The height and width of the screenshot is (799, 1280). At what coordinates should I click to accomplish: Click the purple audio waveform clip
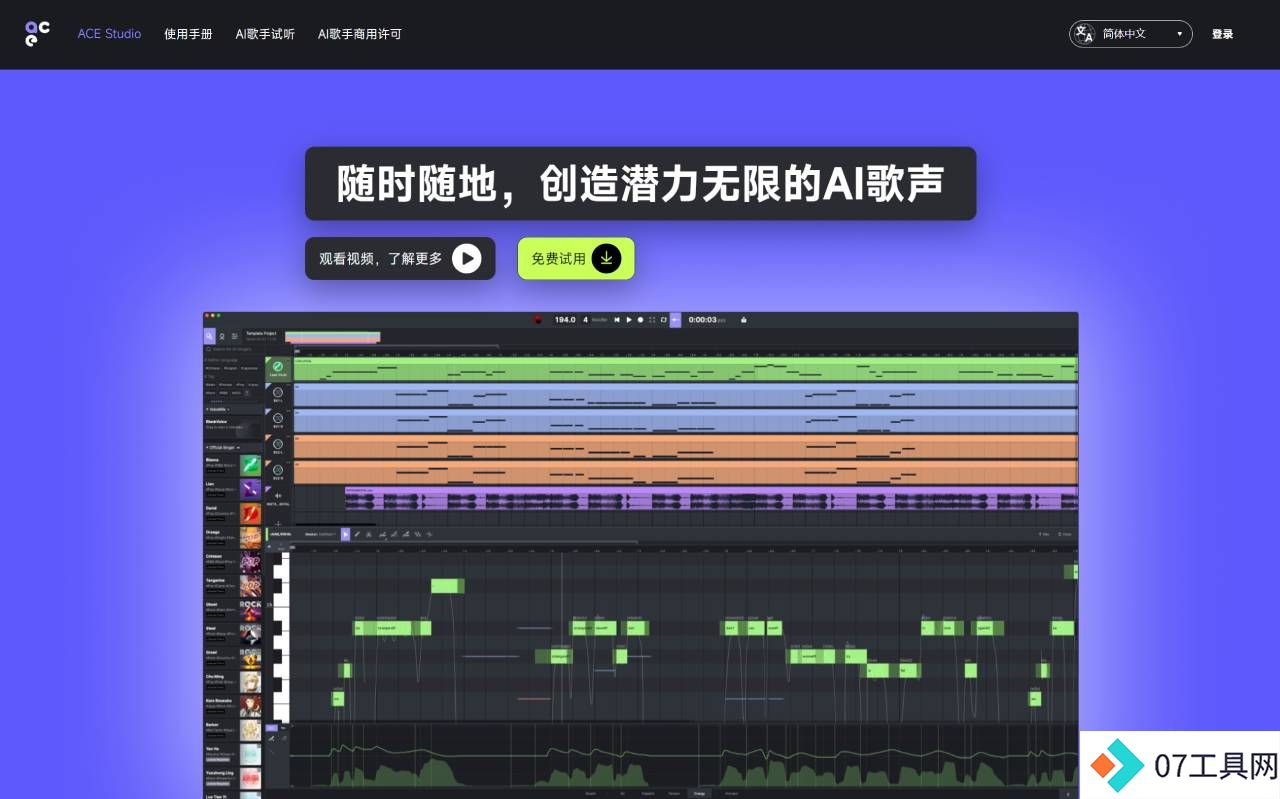(x=711, y=498)
